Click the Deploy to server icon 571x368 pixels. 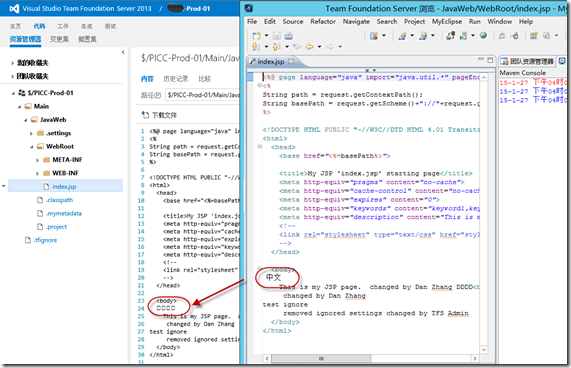click(x=451, y=36)
